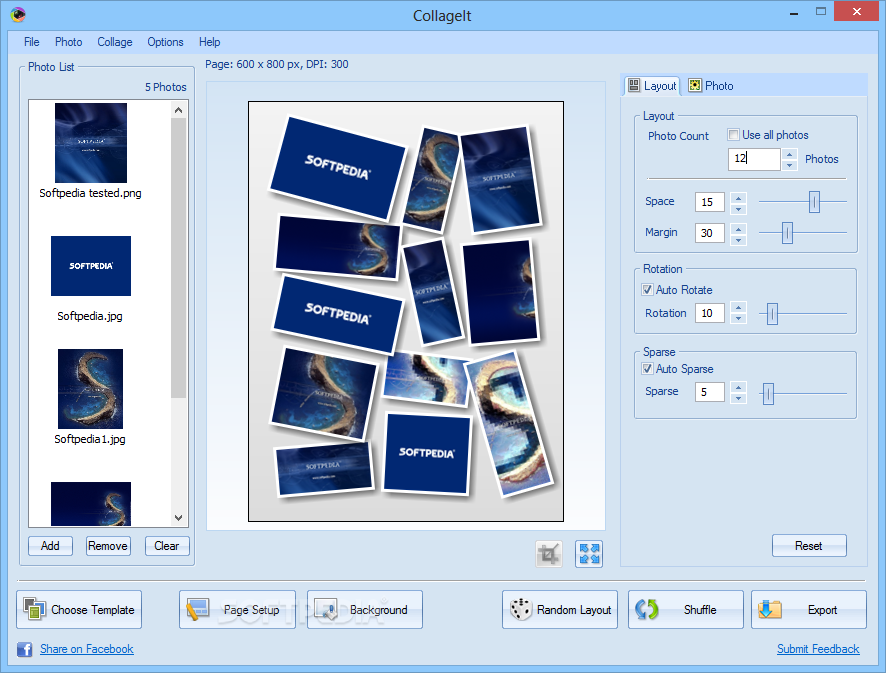The height and width of the screenshot is (673, 886).
Task: Click the Photo Count input field
Action: (x=754, y=159)
